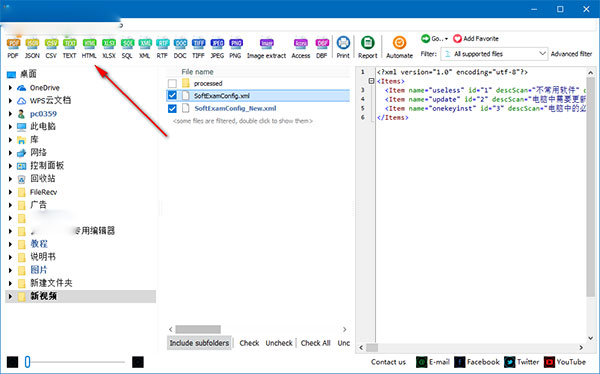Screen dimensions: 600x374
Task: Expand the 控制面板 tree node
Action: [x=10, y=166]
